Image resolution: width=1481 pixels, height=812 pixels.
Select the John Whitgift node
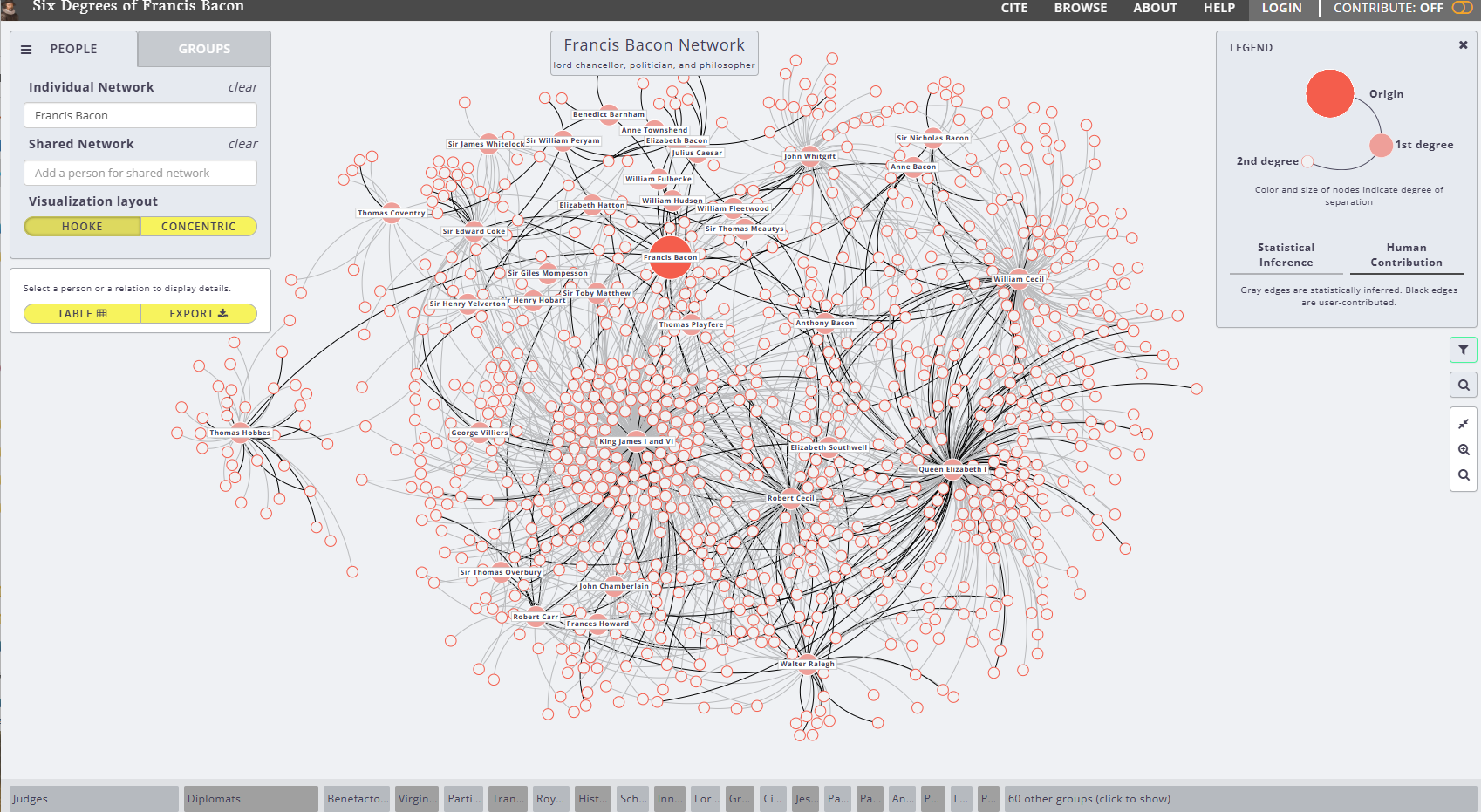[809, 156]
